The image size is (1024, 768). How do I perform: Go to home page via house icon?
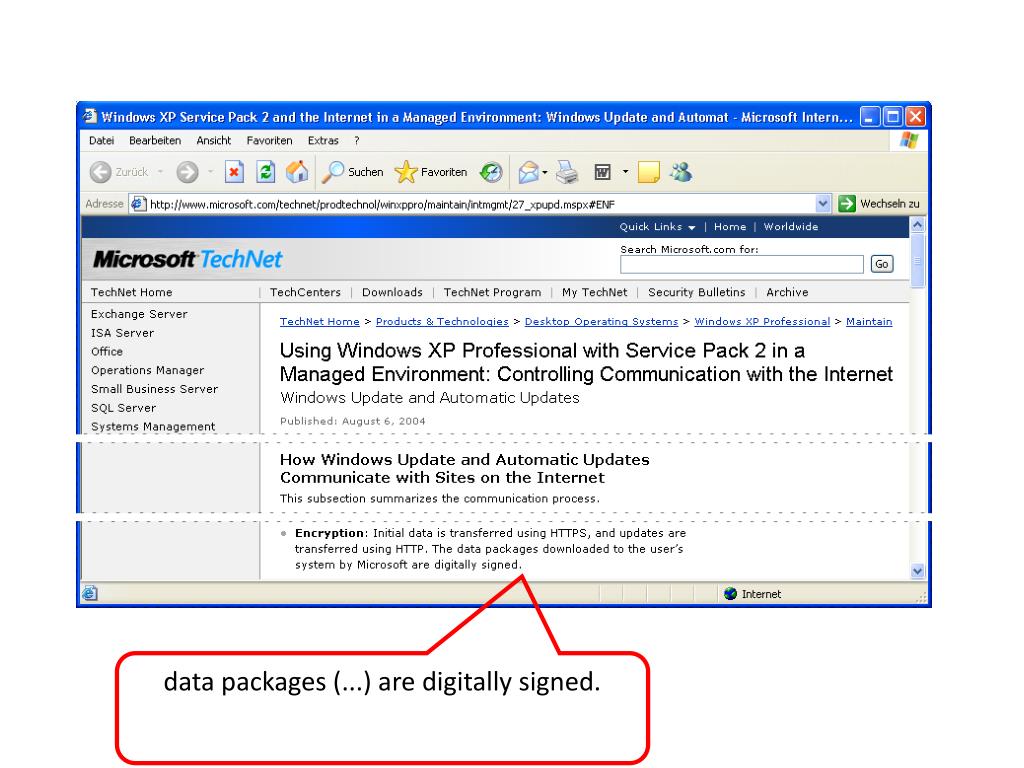pyautogui.click(x=296, y=172)
